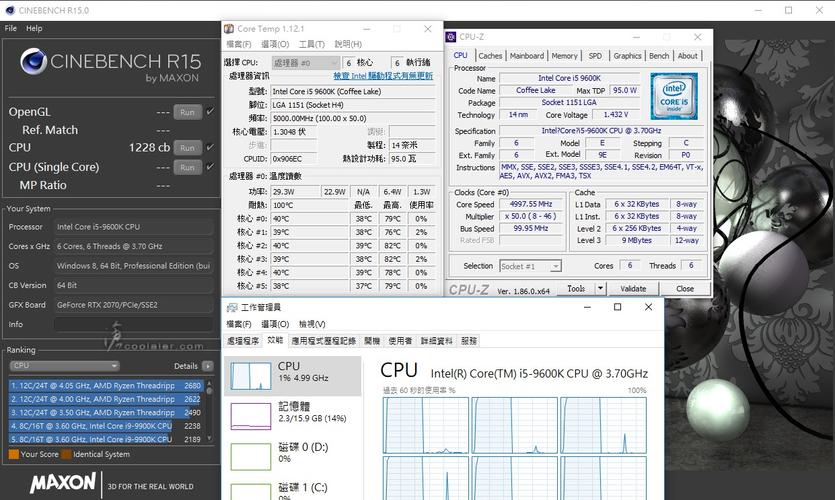Switch to Task Manager 處理程序 tab
This screenshot has width=835, height=500.
(x=243, y=341)
